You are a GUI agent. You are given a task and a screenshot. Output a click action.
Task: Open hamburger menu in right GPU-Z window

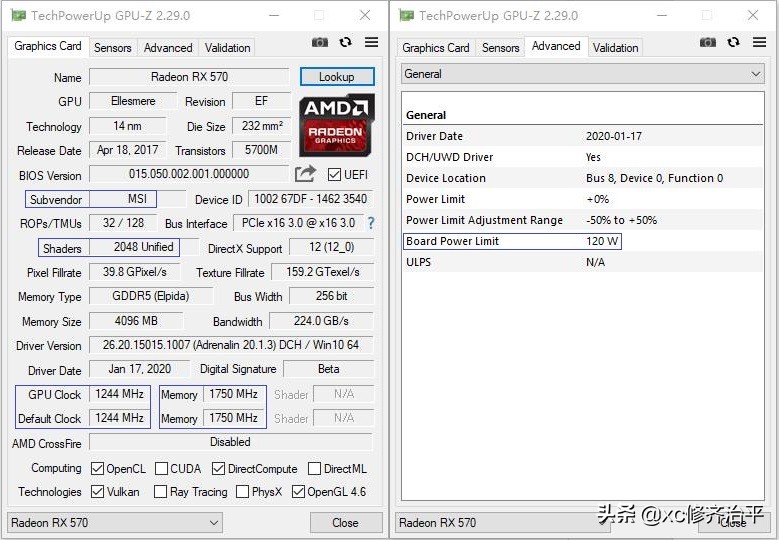pyautogui.click(x=760, y=42)
